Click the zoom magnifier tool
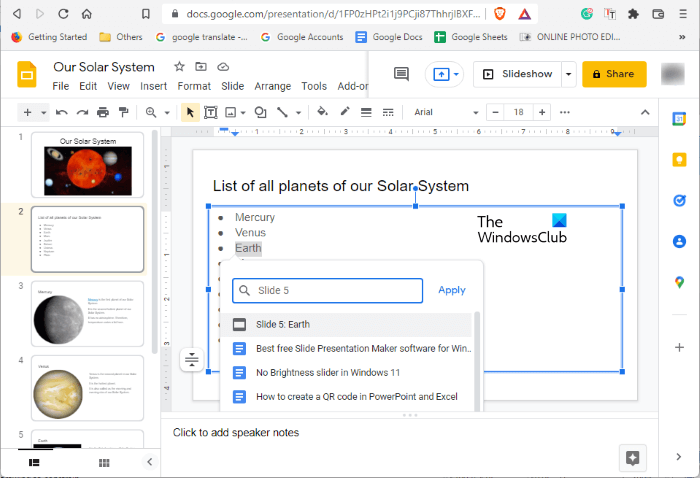The height and width of the screenshot is (478, 700). tap(151, 112)
